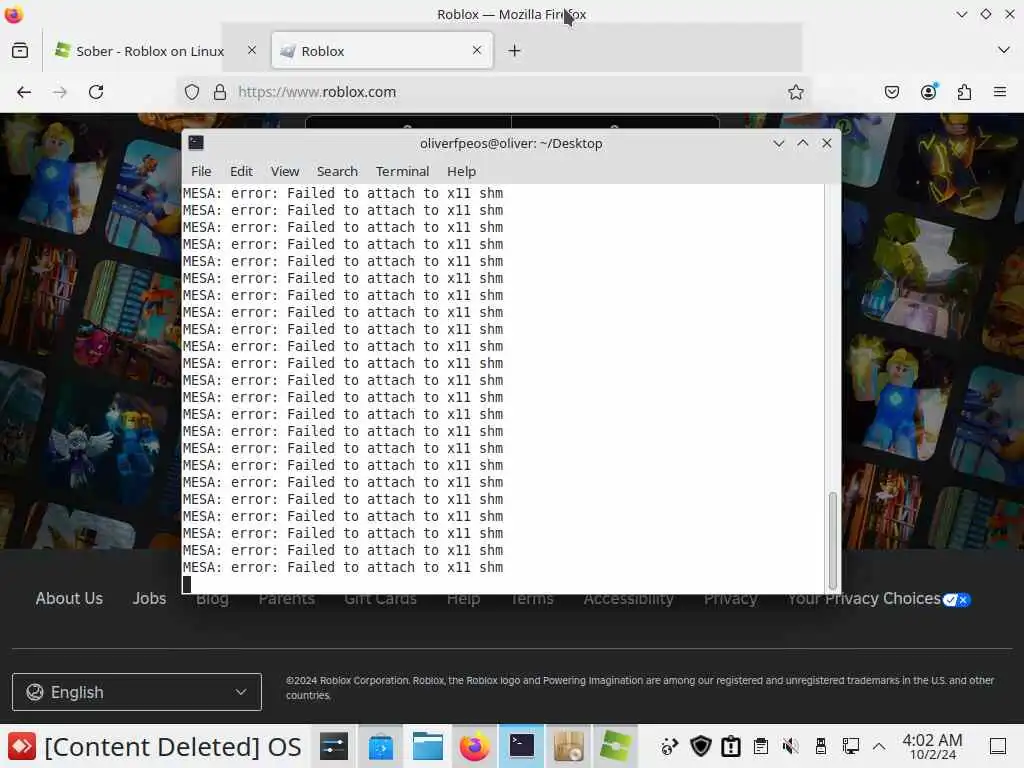Bookmark this page with the star
The width and height of the screenshot is (1024, 768).
coord(795,92)
